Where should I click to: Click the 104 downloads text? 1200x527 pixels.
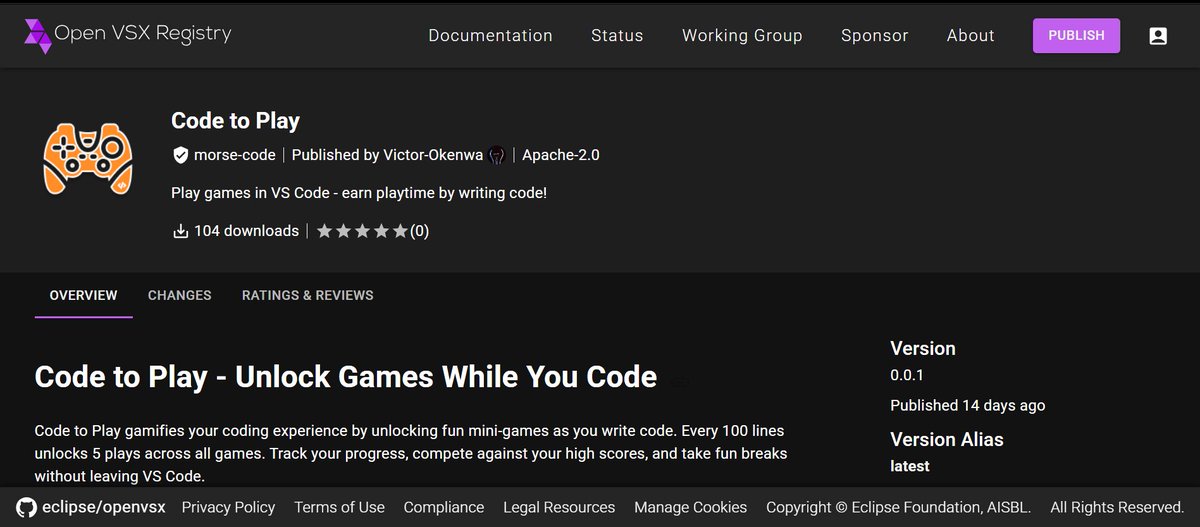(246, 231)
